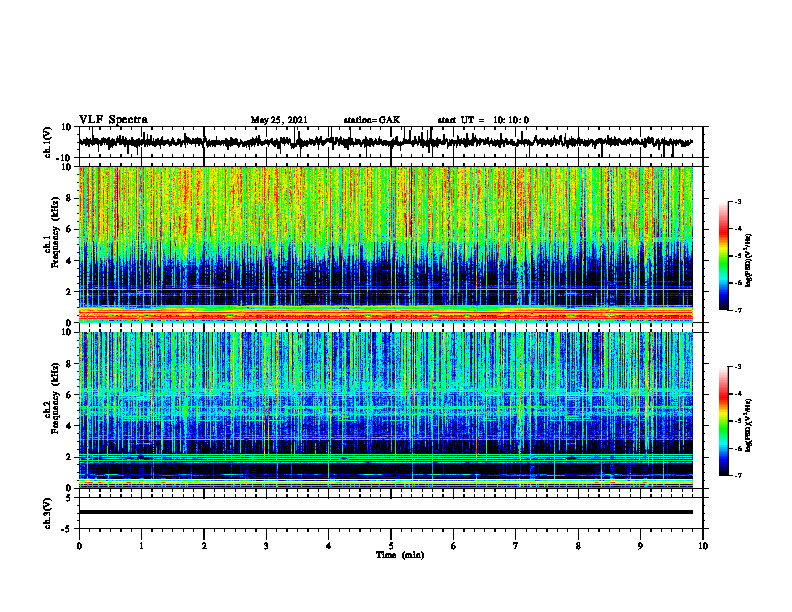
Task: Select the "ch.1(V)" waveform axis label
Action: click(48, 142)
